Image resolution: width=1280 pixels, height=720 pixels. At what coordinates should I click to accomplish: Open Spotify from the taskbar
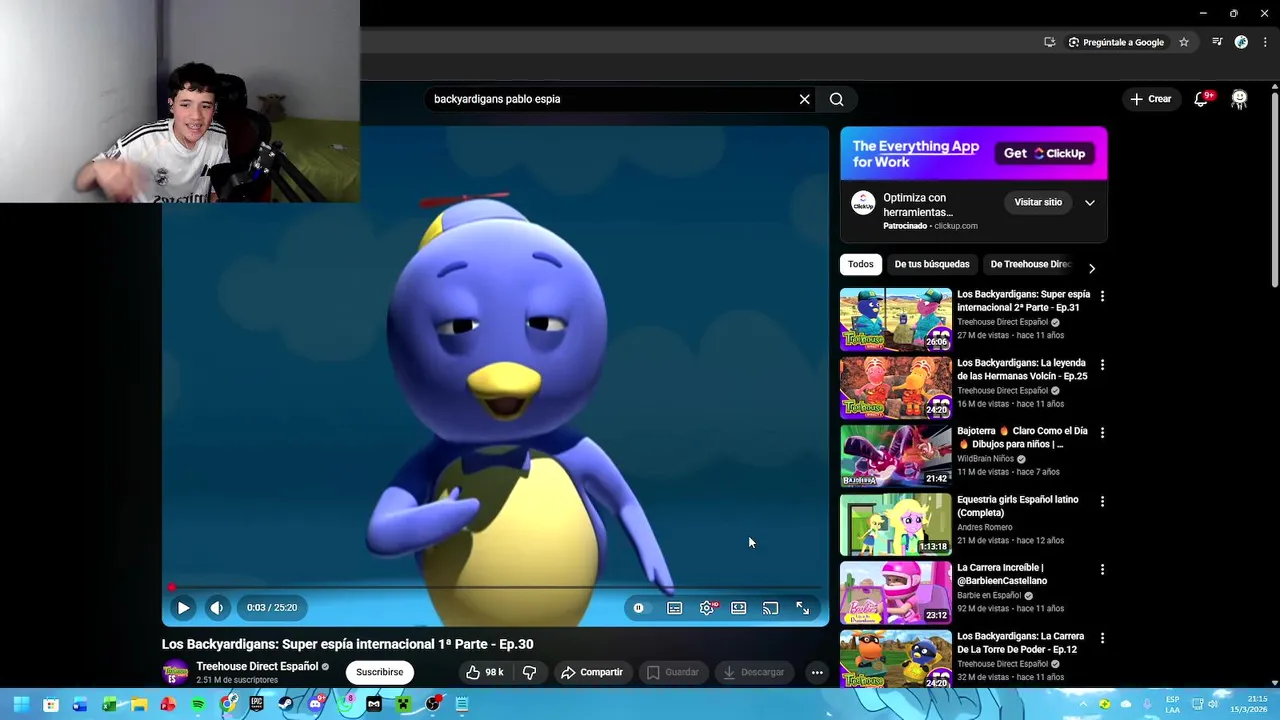click(x=198, y=704)
